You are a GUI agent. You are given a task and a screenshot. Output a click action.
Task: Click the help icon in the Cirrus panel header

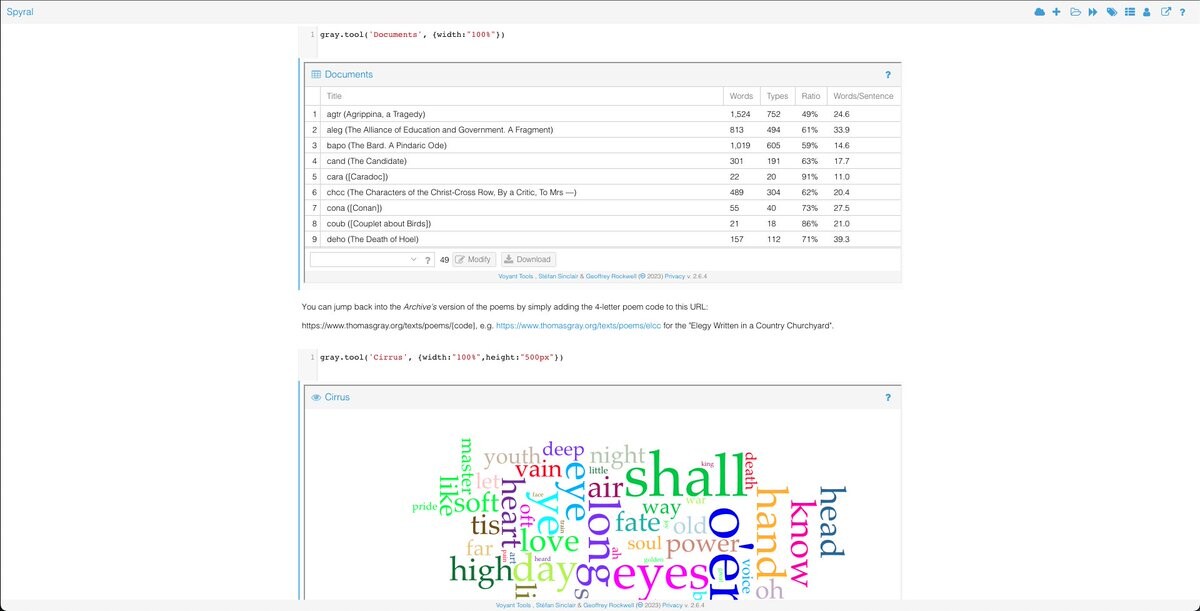point(887,398)
